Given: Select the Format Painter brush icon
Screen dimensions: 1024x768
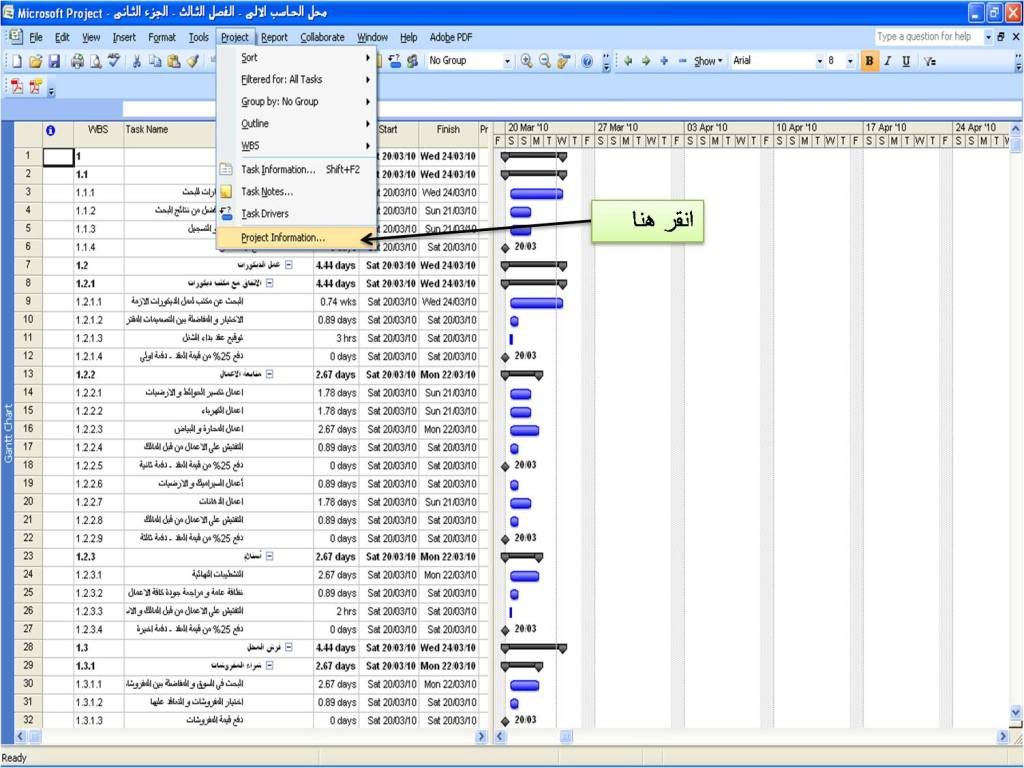Looking at the screenshot, I should tap(192, 61).
